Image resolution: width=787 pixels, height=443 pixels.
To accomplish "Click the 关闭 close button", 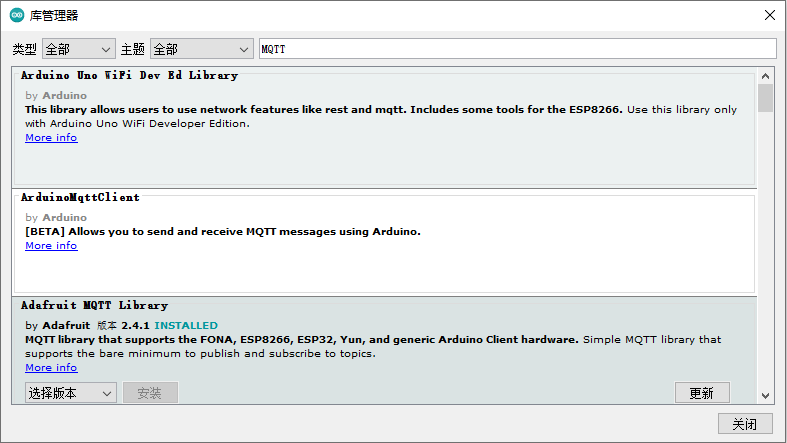I will point(745,424).
